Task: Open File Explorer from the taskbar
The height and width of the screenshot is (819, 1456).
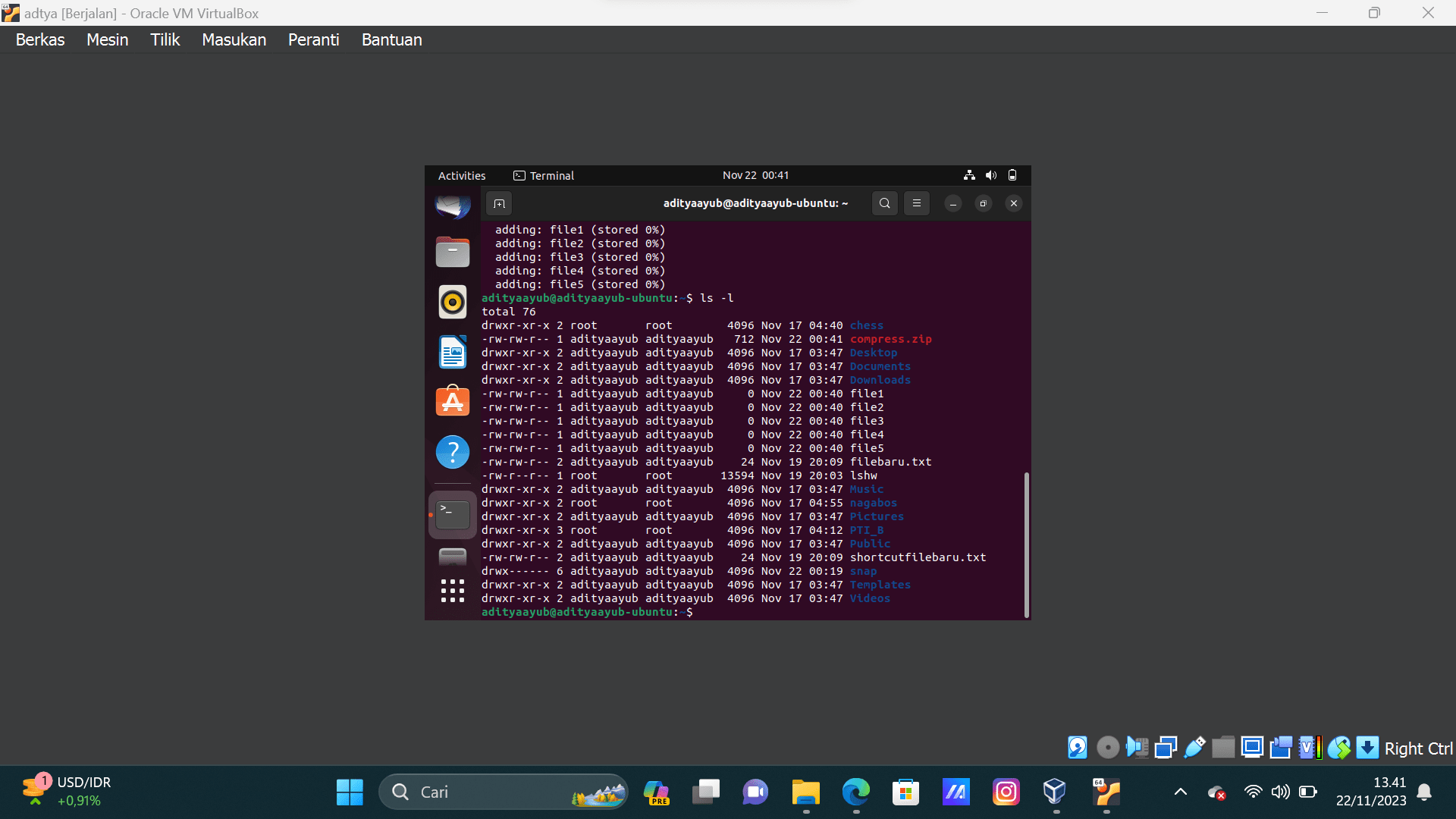Action: click(806, 792)
